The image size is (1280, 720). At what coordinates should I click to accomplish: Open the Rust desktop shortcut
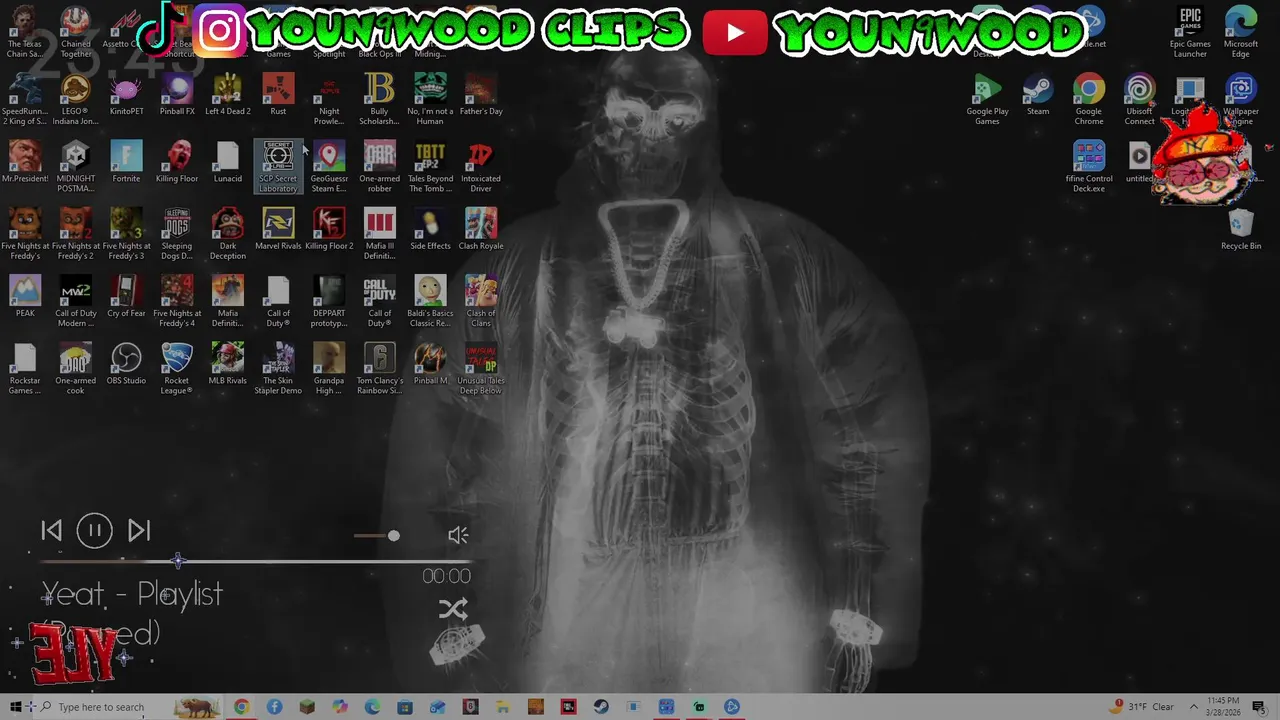[278, 95]
